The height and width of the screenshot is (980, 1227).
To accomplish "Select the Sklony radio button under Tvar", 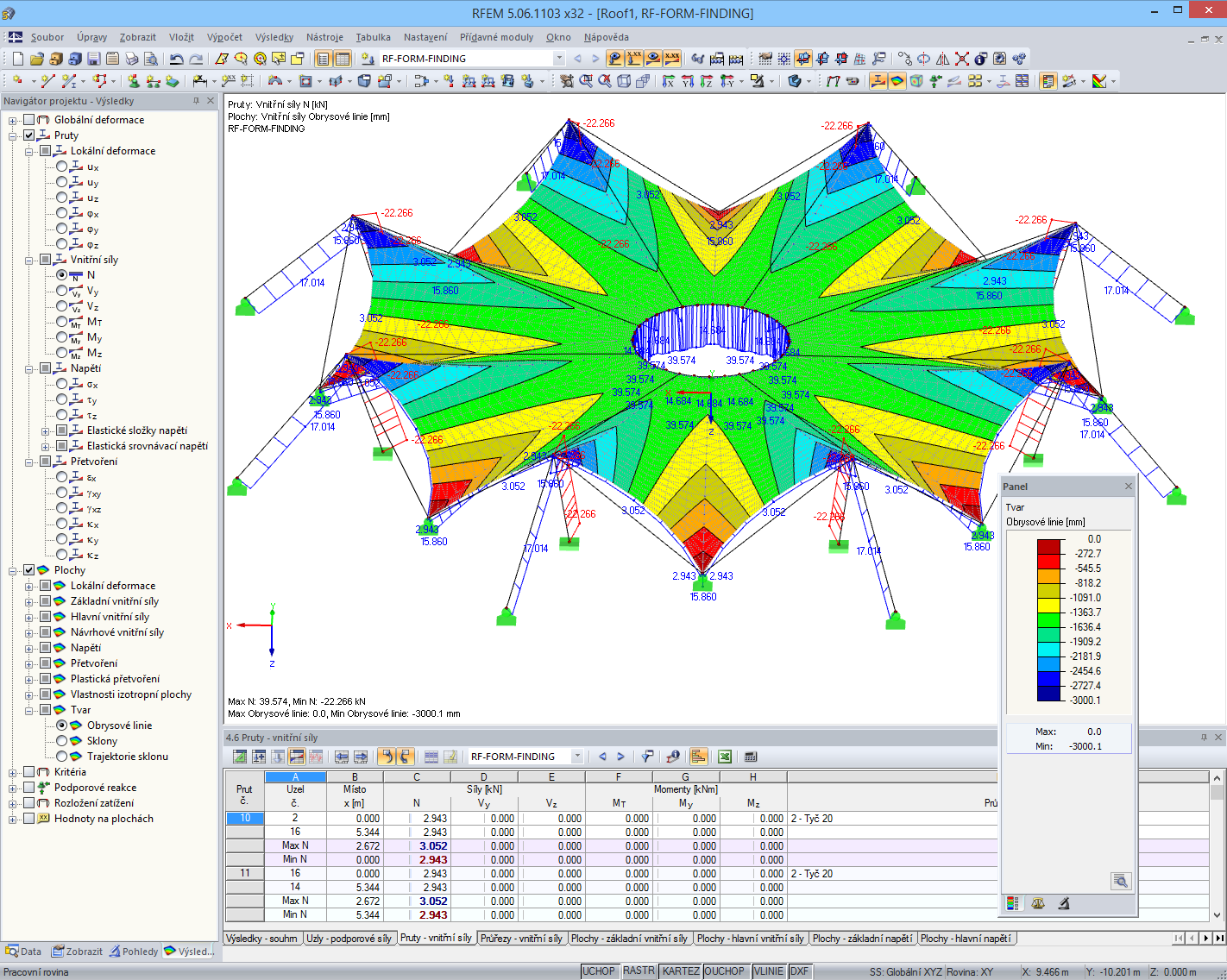I will (x=63, y=740).
